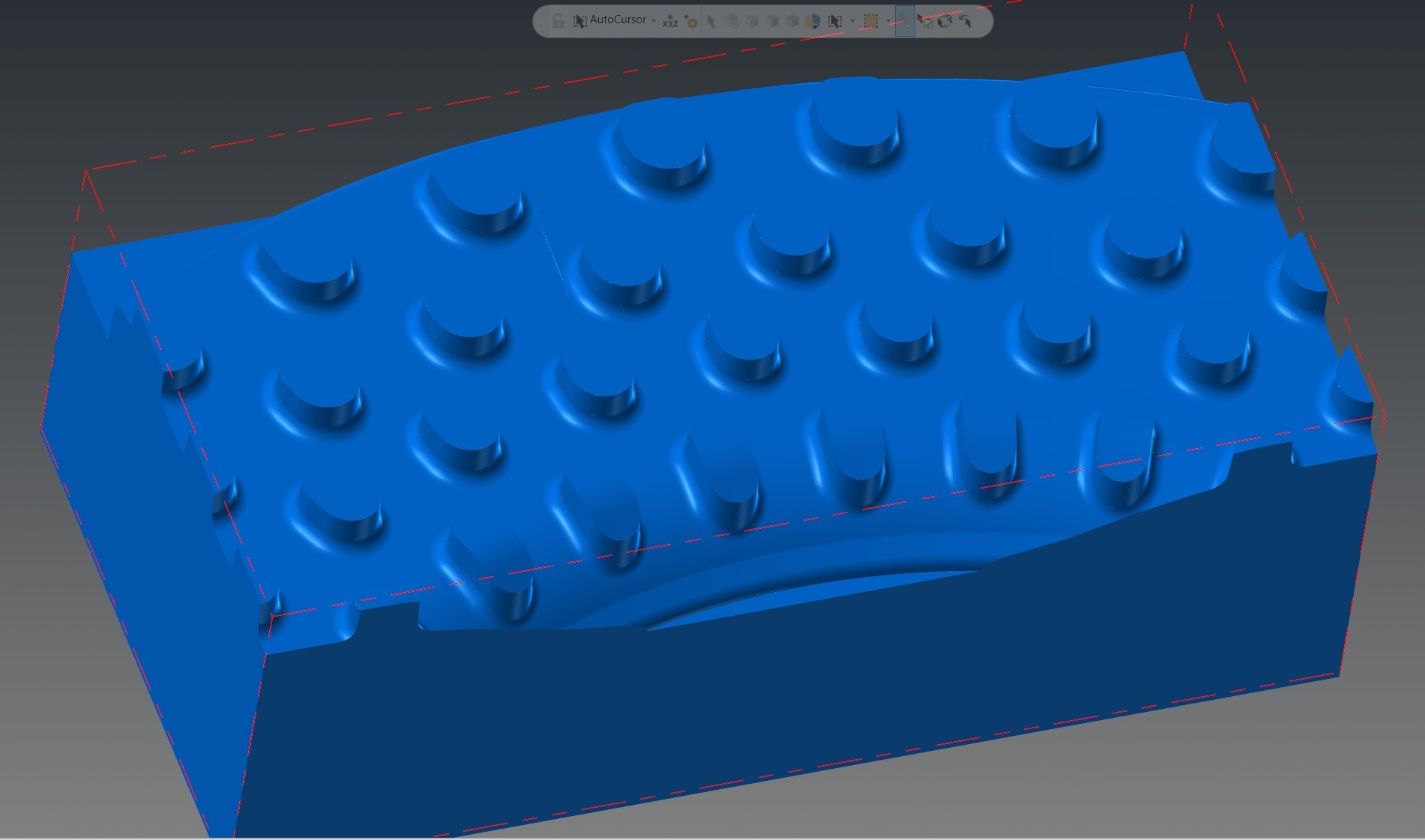Click the invert selection cursor icon
This screenshot has height=840, width=1425.
click(x=945, y=22)
